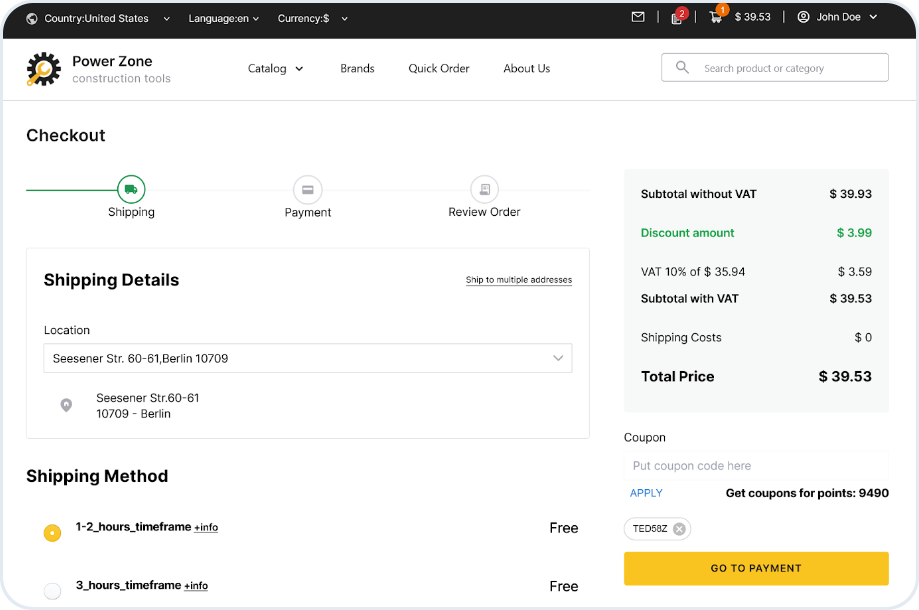Click the Review Order step icon
The width and height of the screenshot is (919, 610).
484,189
